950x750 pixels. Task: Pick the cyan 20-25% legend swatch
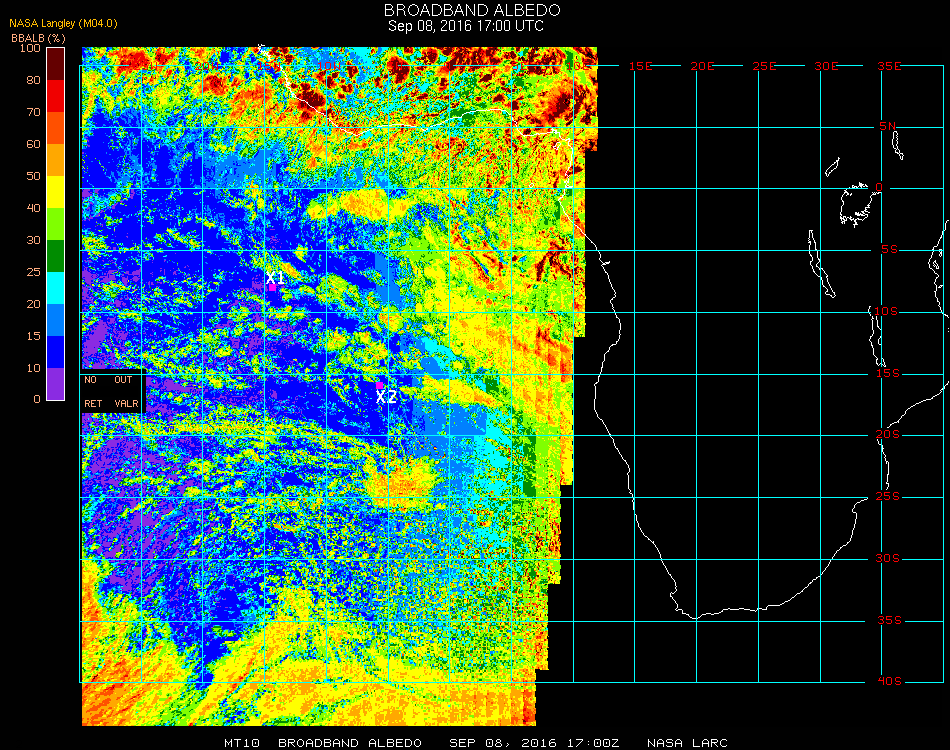click(x=56, y=288)
